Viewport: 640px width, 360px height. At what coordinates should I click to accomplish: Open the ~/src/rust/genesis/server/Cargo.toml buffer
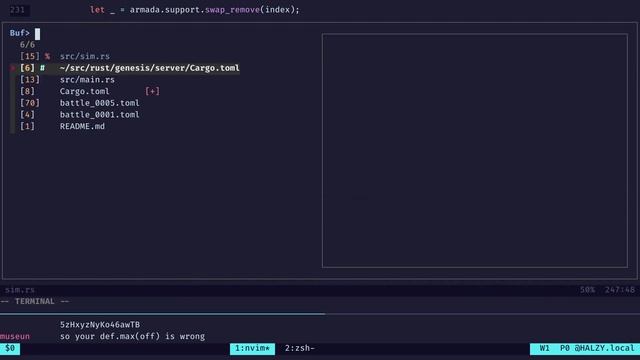tap(149, 68)
